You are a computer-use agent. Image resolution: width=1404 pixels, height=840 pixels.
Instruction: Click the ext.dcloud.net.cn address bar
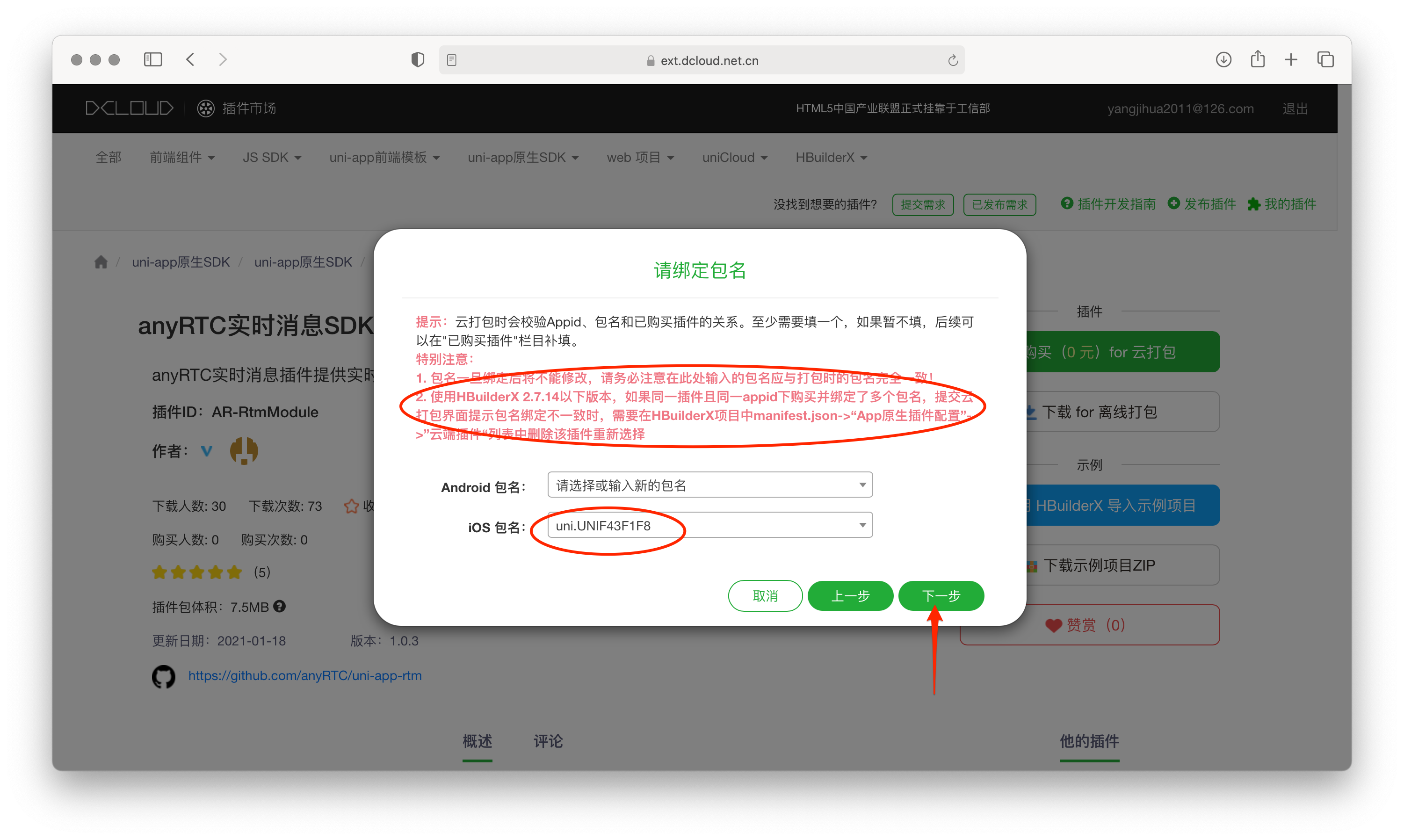[x=702, y=60]
